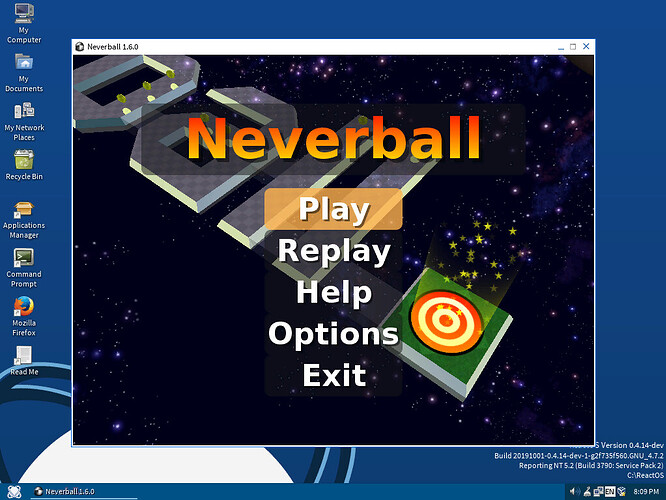
Task: Click the volume speaker tray icon
Action: click(x=574, y=492)
